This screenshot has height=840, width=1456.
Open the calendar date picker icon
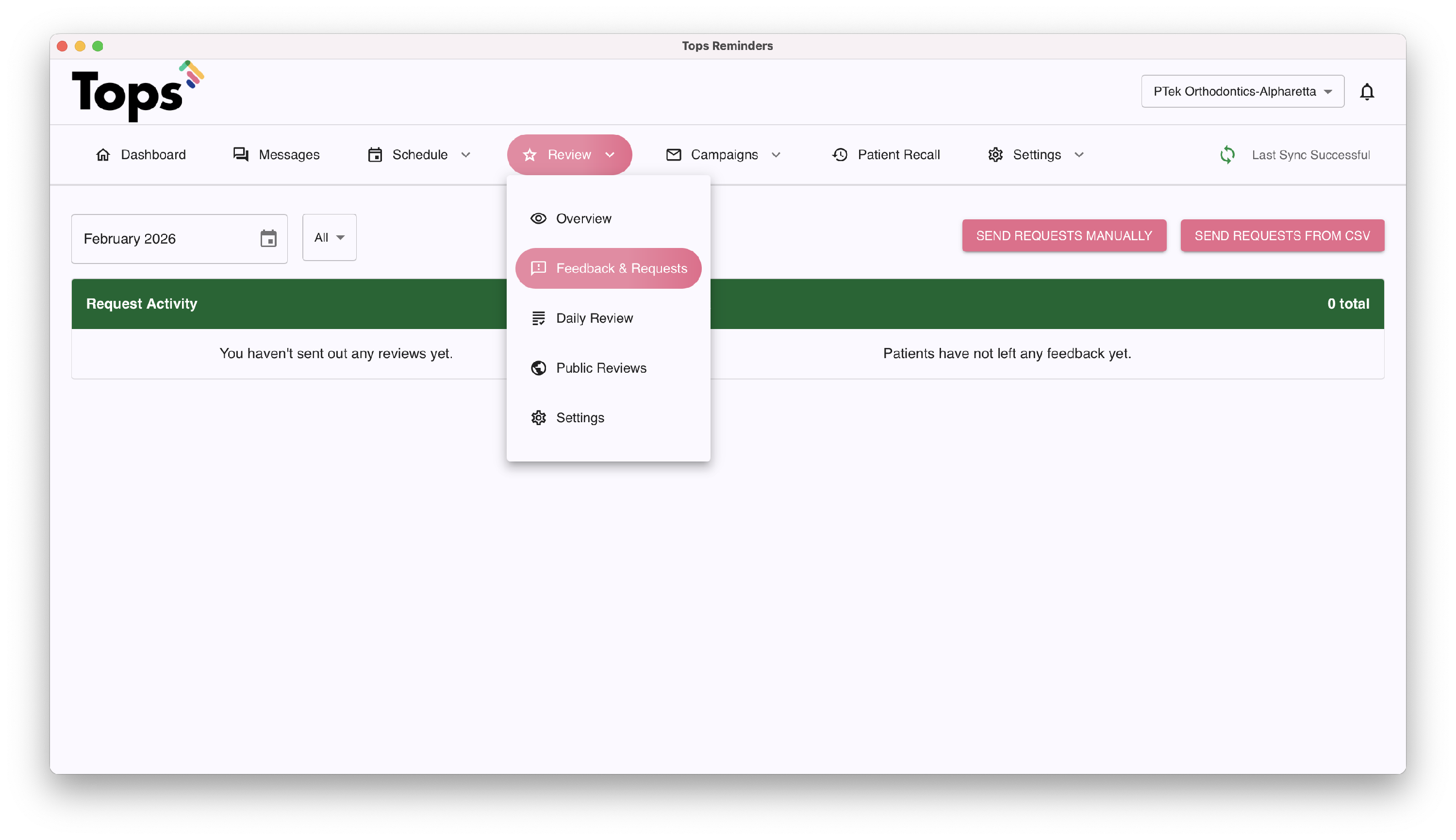pyautogui.click(x=268, y=238)
